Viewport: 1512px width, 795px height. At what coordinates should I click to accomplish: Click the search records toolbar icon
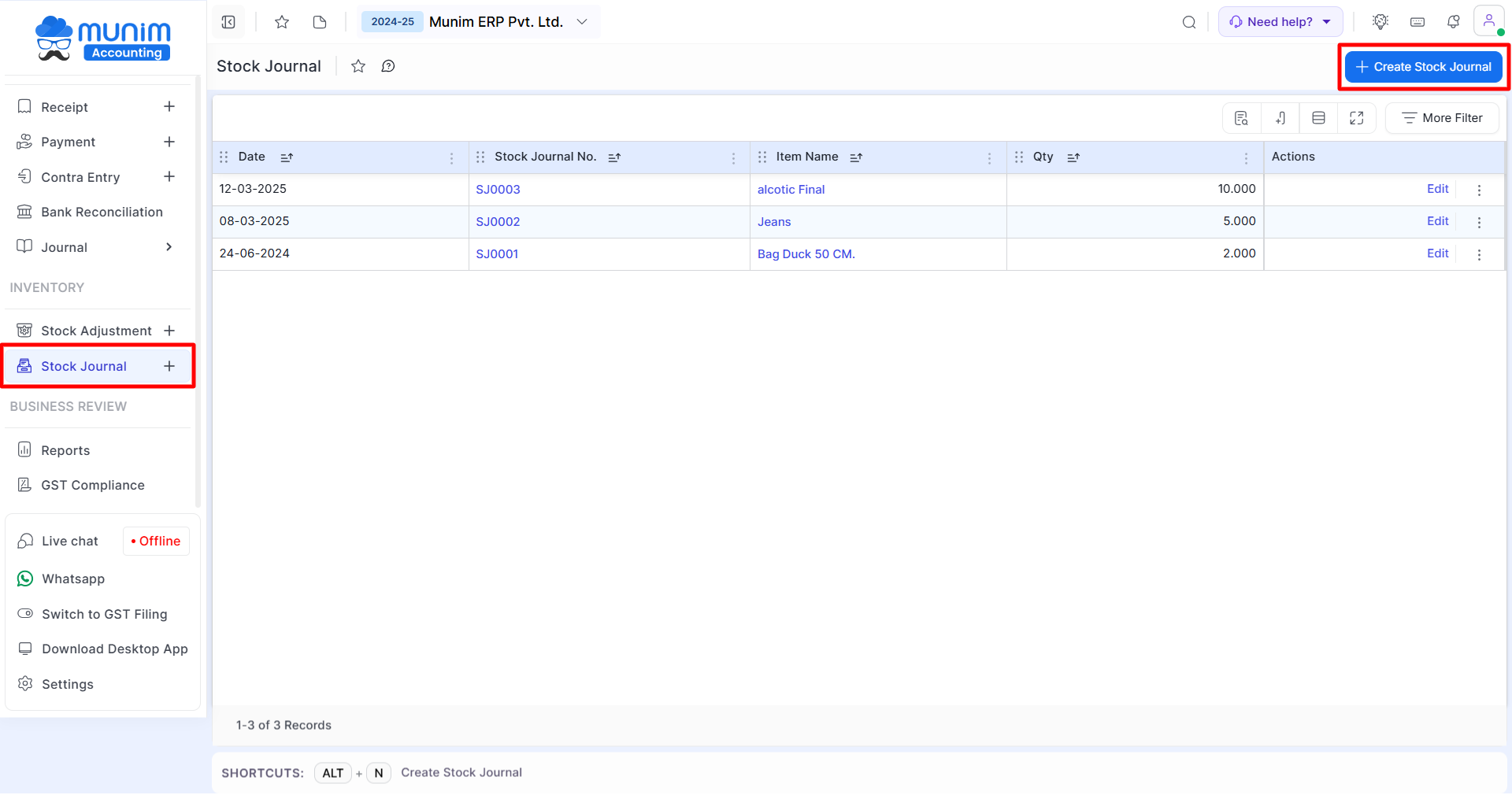coord(1242,118)
